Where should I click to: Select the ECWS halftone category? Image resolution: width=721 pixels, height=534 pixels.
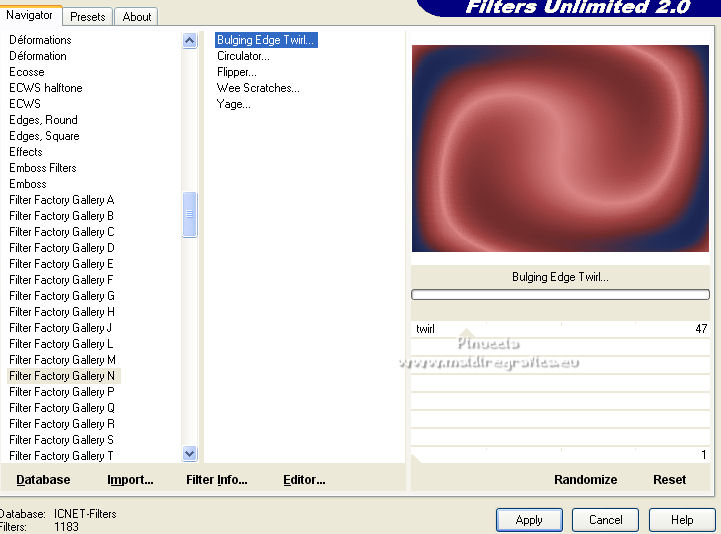point(46,88)
